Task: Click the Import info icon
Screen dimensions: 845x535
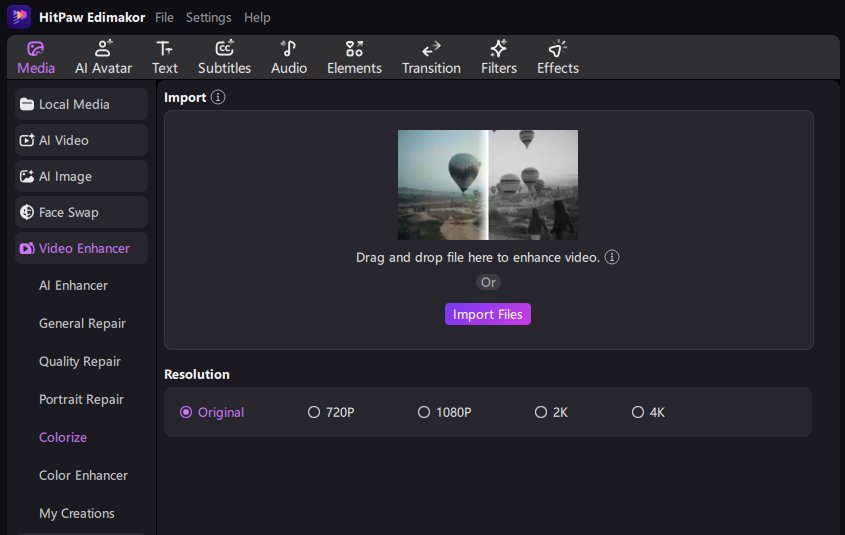Action: pos(218,97)
